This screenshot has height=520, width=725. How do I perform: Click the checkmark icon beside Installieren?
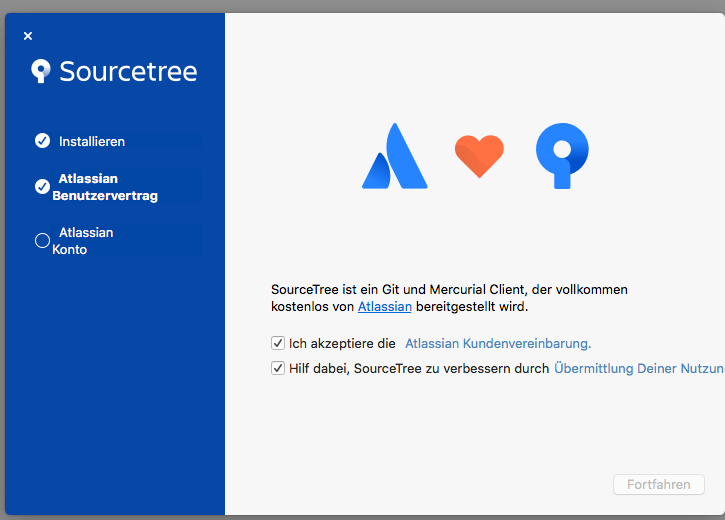coord(43,141)
